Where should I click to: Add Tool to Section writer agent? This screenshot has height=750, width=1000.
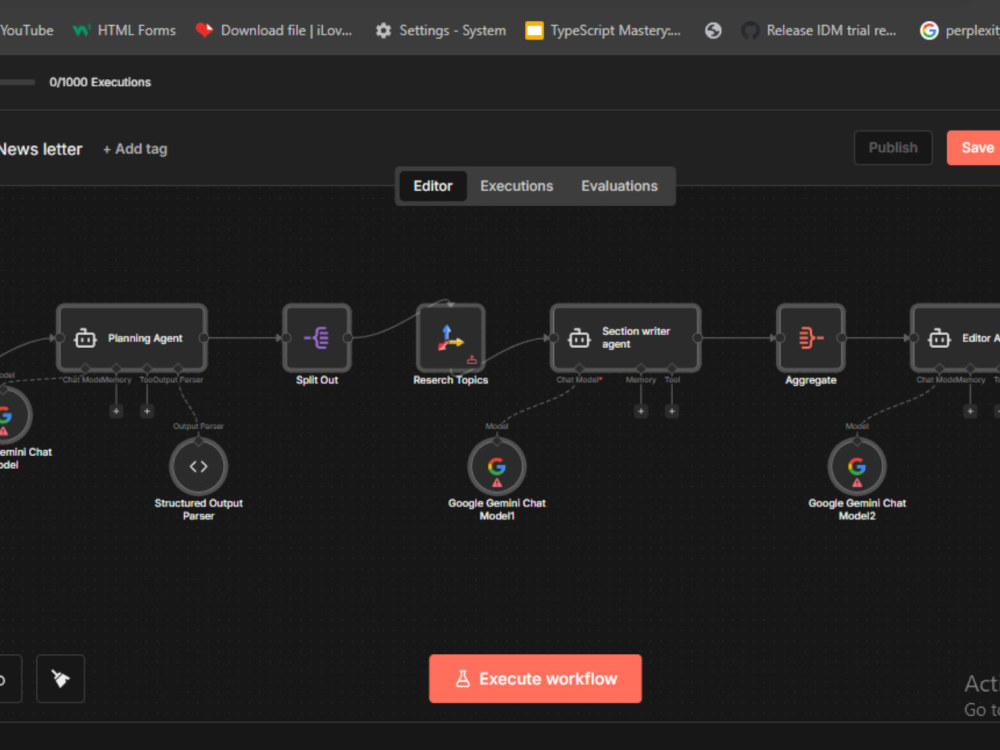tap(672, 411)
